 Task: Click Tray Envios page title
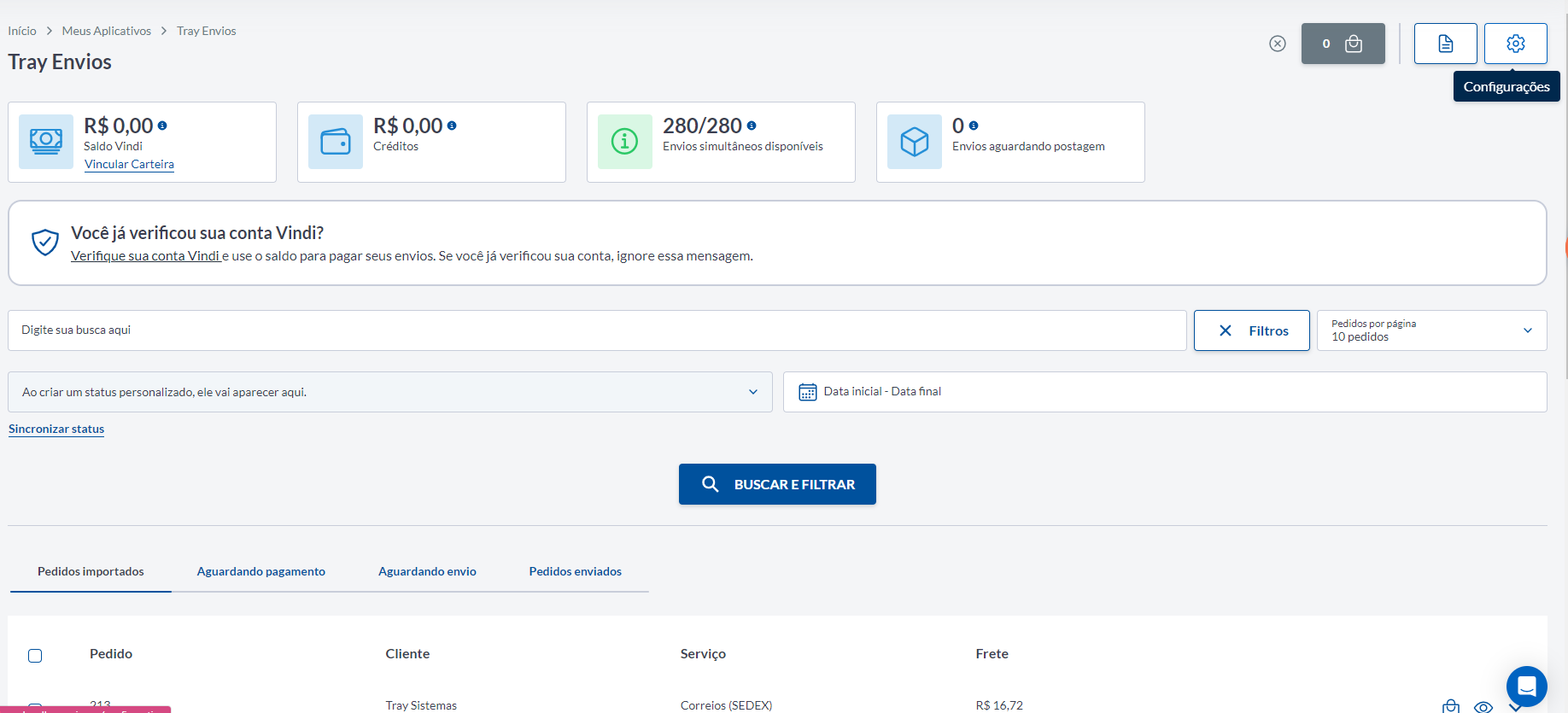pos(60,61)
